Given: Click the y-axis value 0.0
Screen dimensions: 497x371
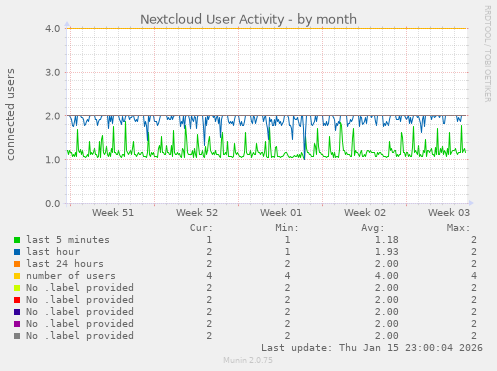Looking at the screenshot, I should coord(53,203).
